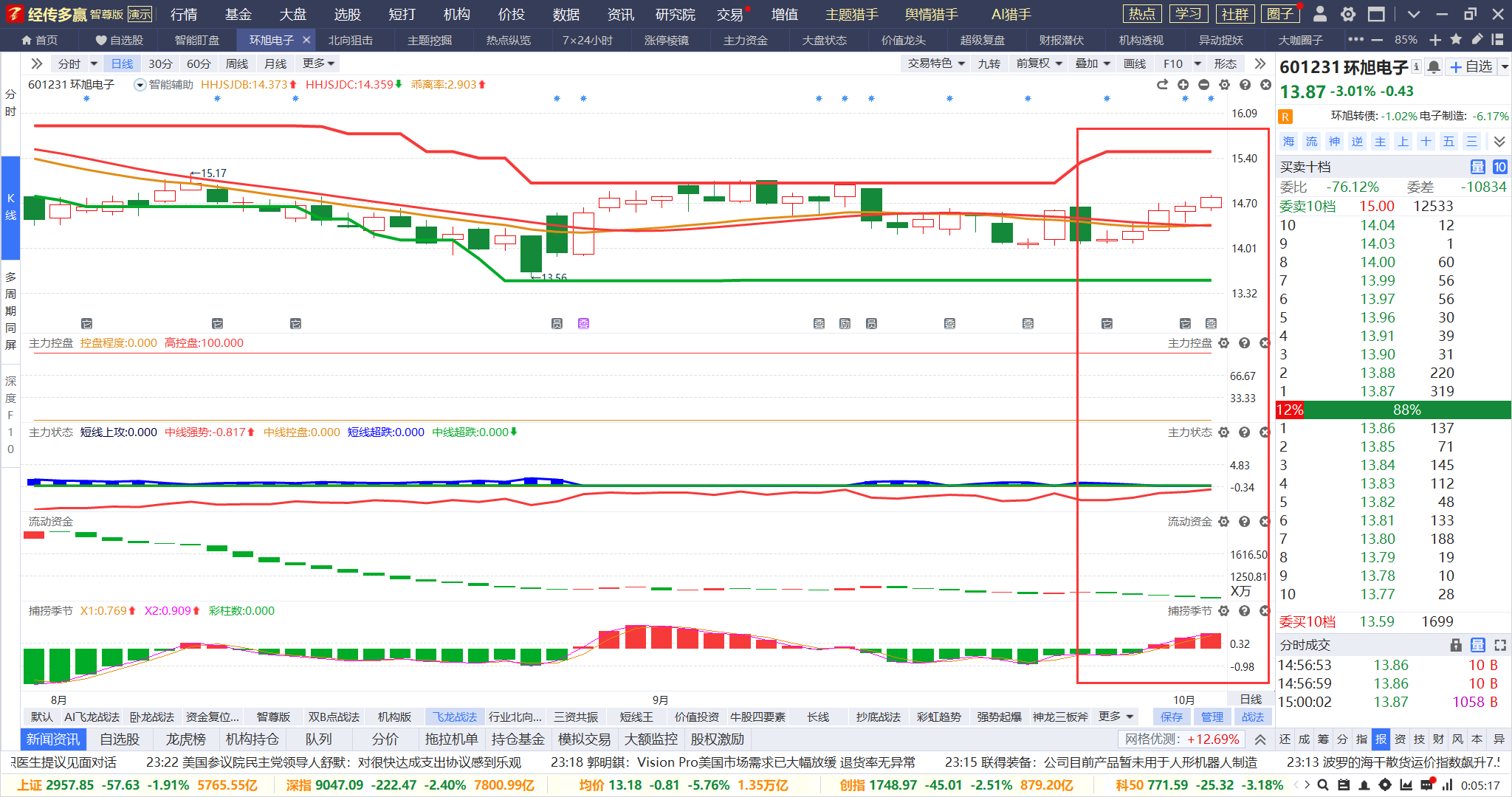Image resolution: width=1512 pixels, height=797 pixels.
Task: Select the 飞龙战法 strategy tab
Action: [x=455, y=717]
